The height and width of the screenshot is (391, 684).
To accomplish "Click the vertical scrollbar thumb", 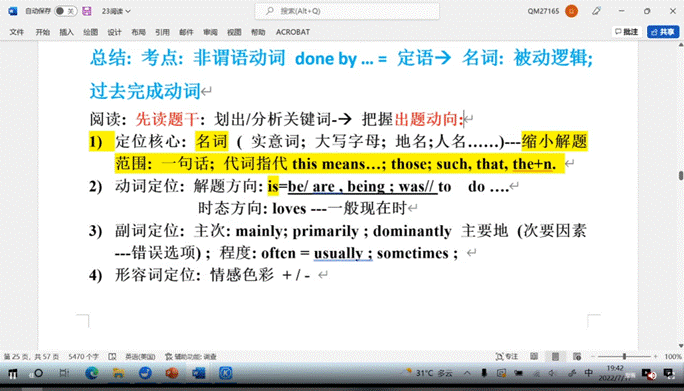I will 681,175.
